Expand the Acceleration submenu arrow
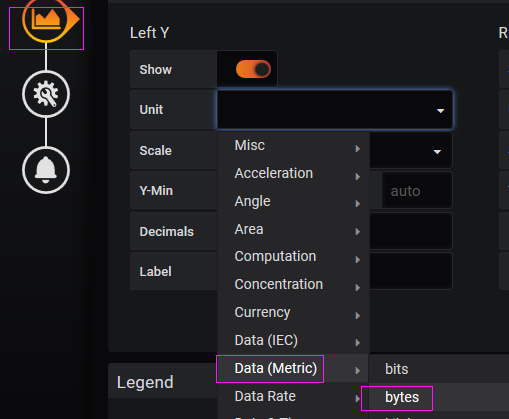Screen dimensions: 509x419 click(358, 176)
